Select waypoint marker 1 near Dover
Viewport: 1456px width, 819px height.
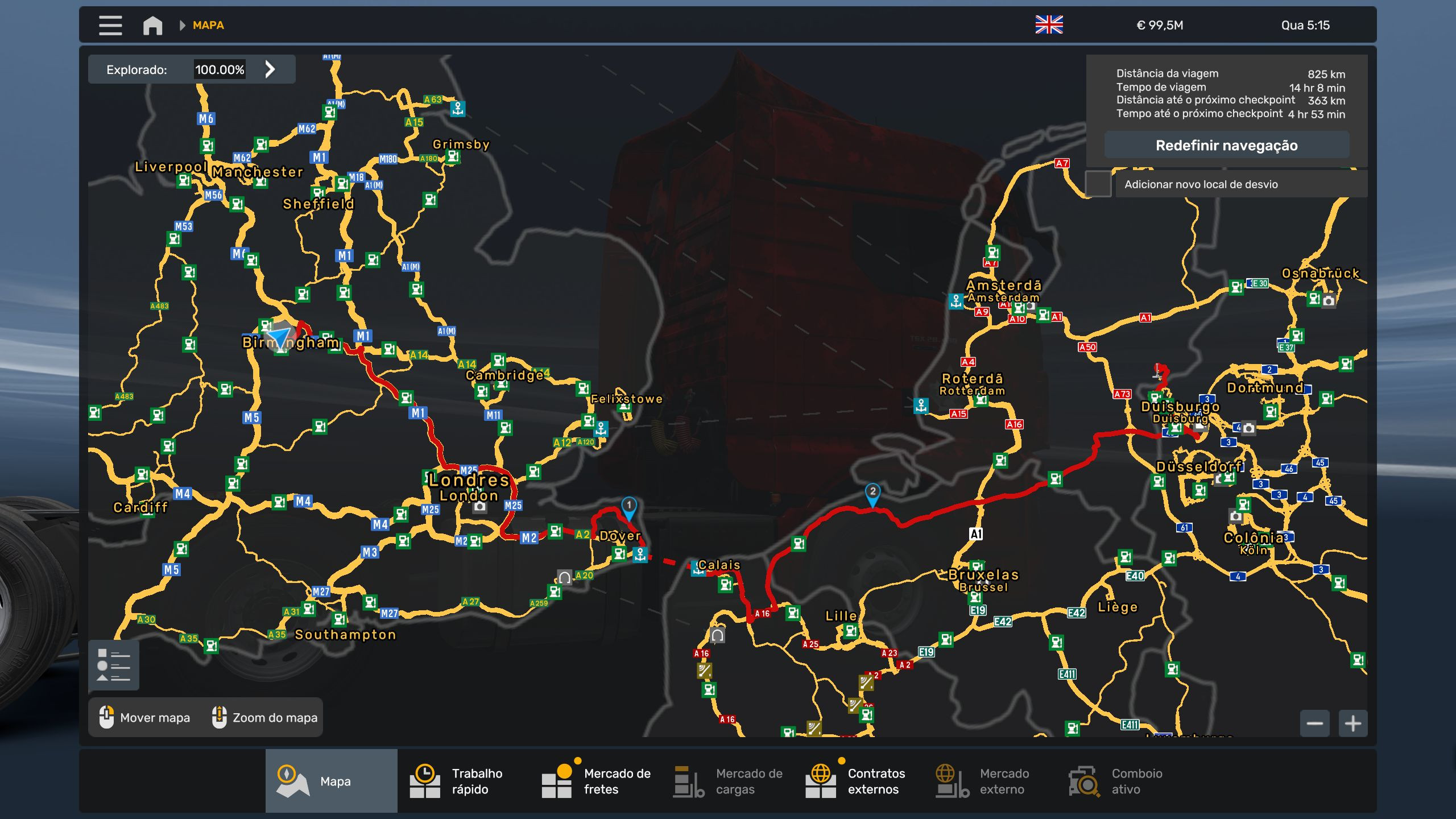click(628, 506)
